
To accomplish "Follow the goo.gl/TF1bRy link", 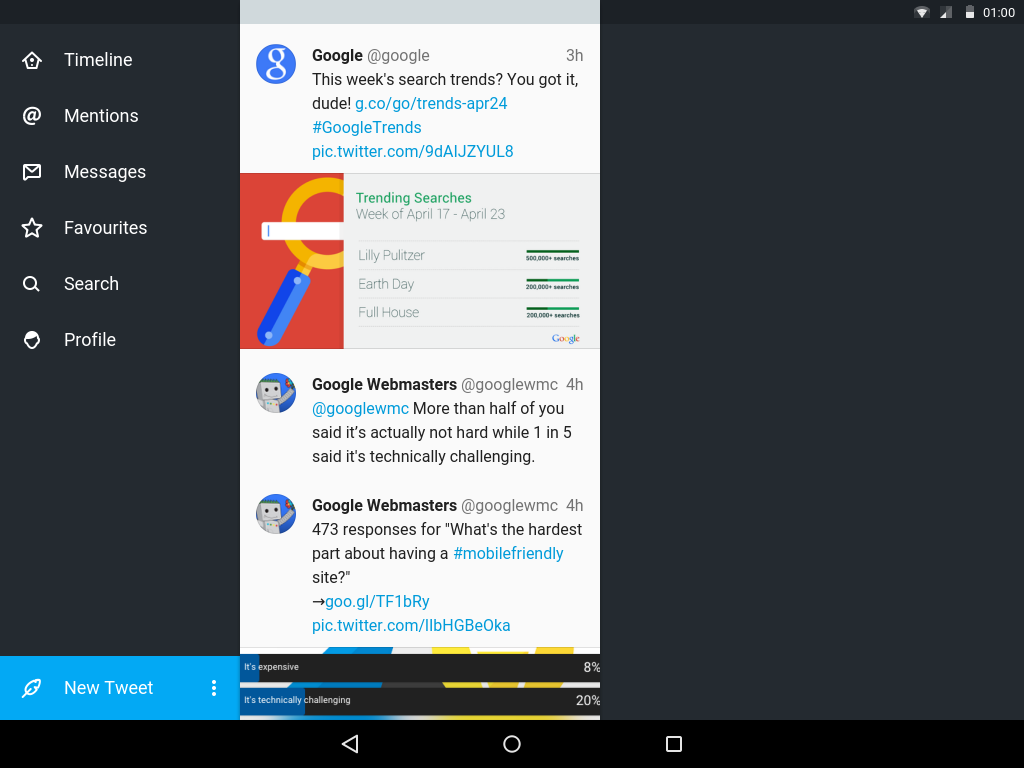I will point(377,602).
